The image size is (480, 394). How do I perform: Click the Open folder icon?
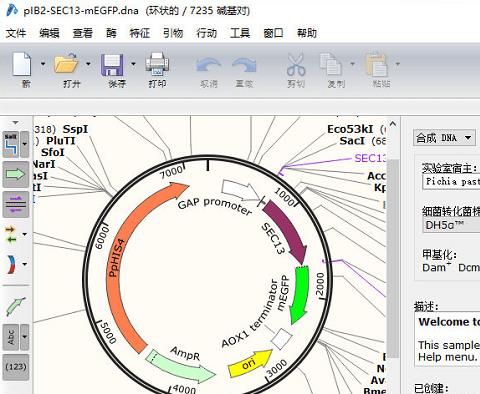click(x=66, y=63)
